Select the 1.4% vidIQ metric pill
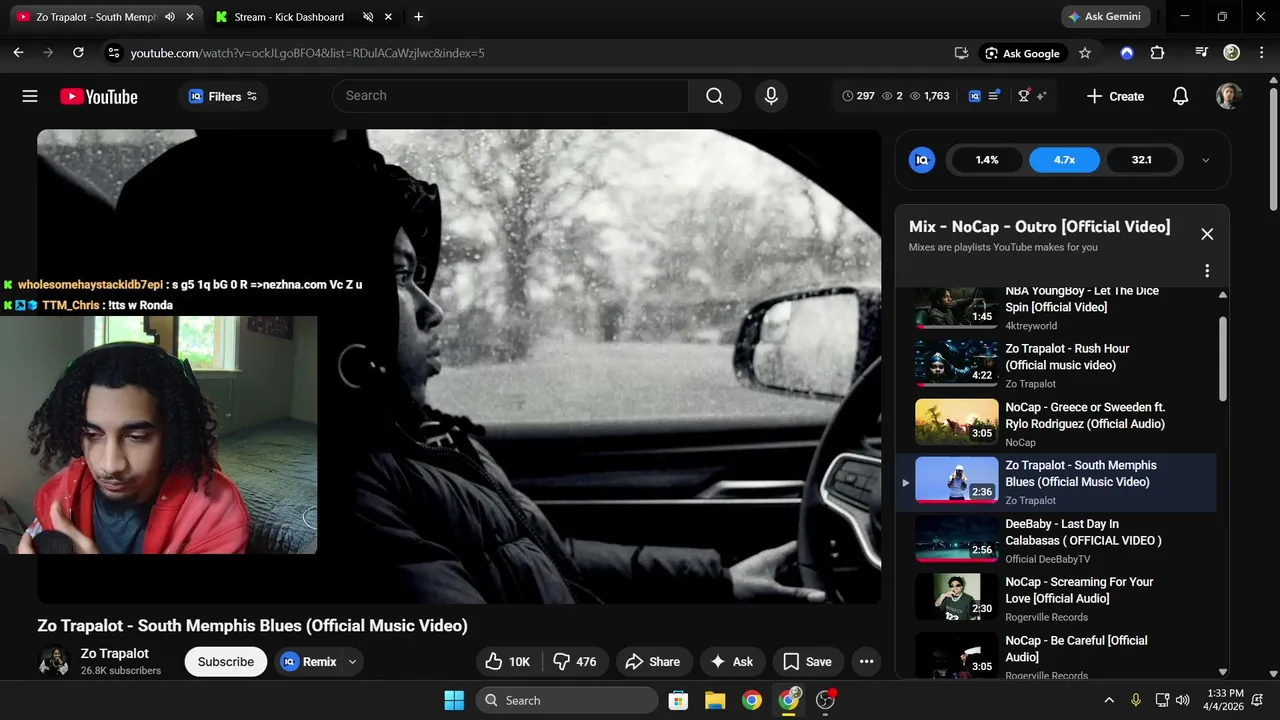1280x720 pixels. click(987, 160)
